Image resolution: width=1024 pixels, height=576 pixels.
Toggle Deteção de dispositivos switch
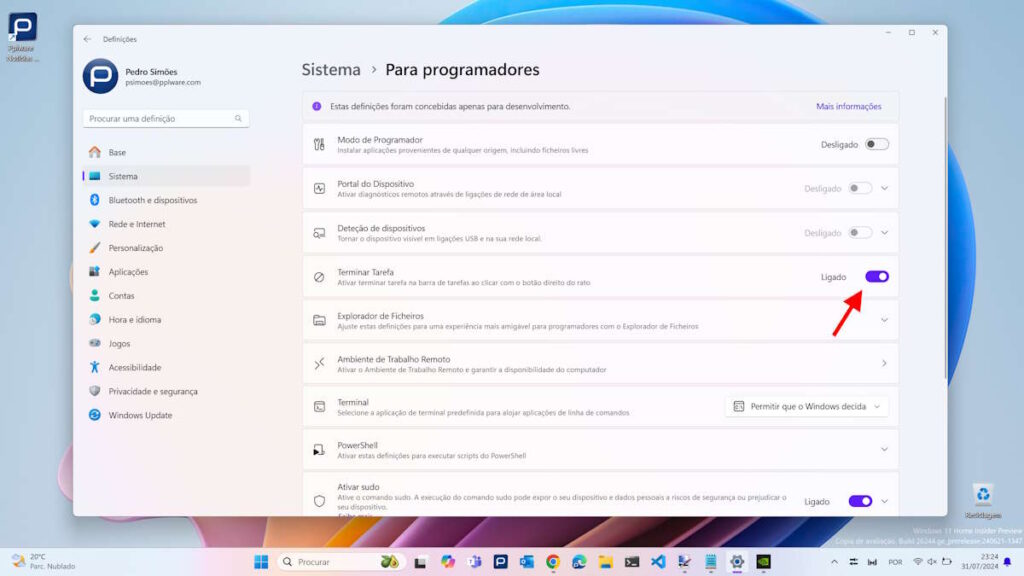tap(859, 232)
